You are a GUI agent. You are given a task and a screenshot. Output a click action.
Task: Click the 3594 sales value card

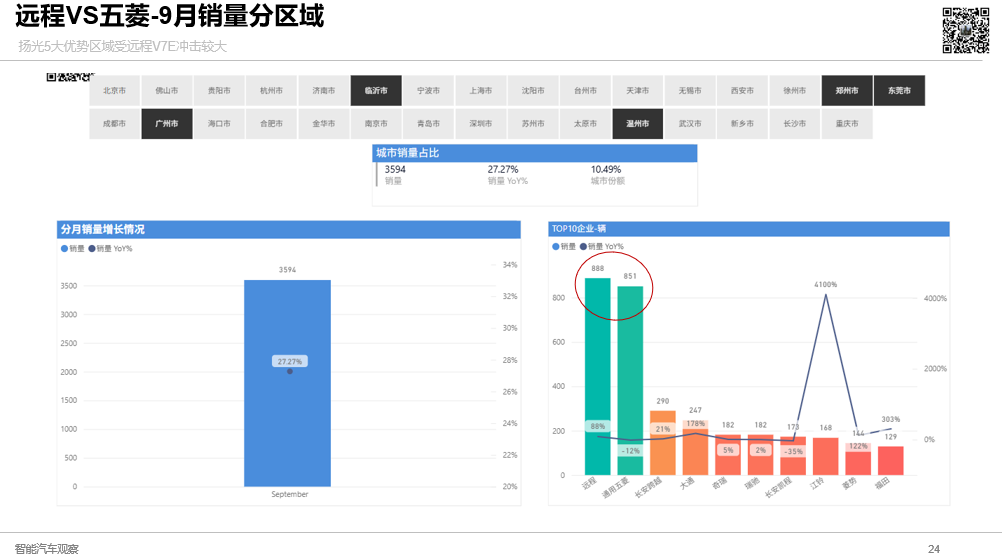click(x=395, y=169)
